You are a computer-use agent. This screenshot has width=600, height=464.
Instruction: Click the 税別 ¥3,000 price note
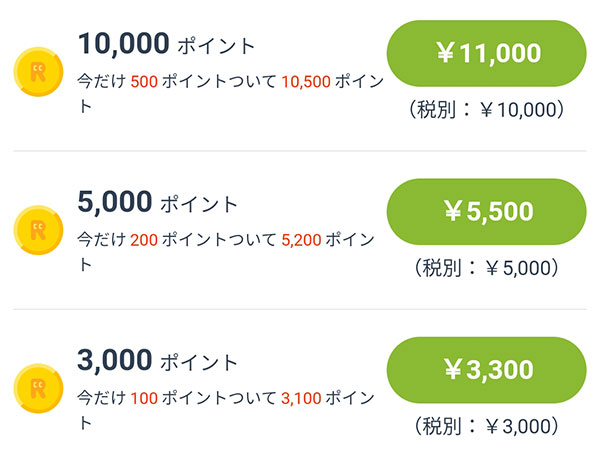pos(486,426)
